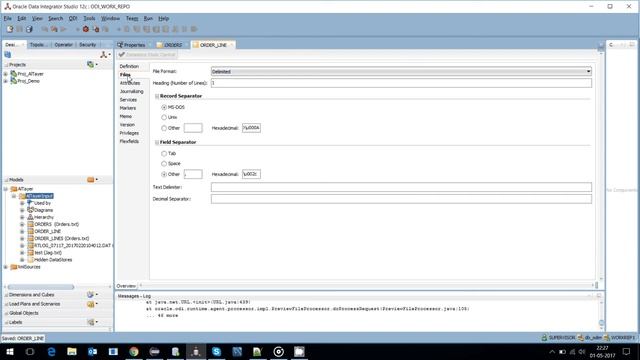
Task: Open the Connect Navigator icon menu
Action: pos(104,55)
